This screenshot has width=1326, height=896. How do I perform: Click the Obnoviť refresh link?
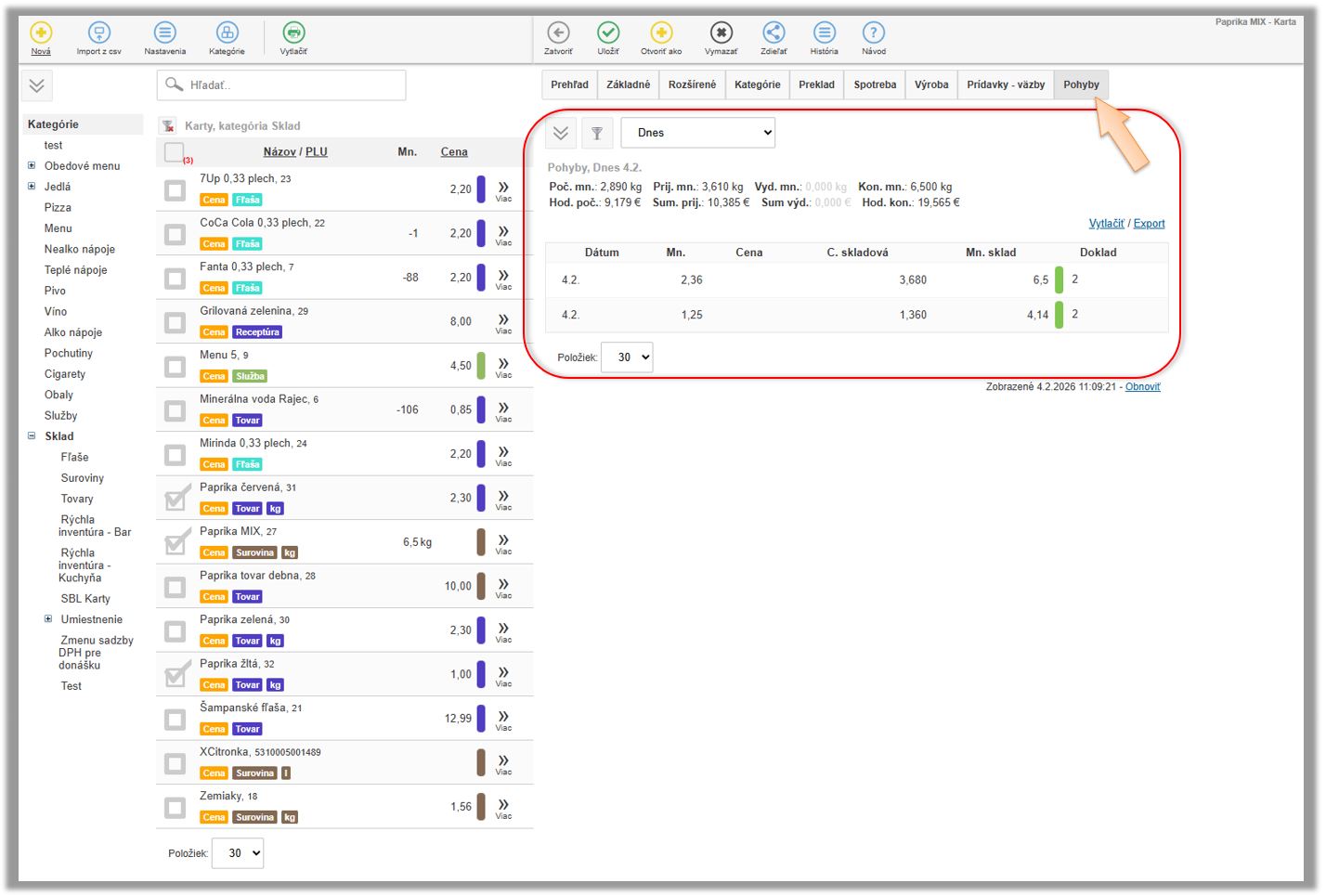(x=1142, y=387)
